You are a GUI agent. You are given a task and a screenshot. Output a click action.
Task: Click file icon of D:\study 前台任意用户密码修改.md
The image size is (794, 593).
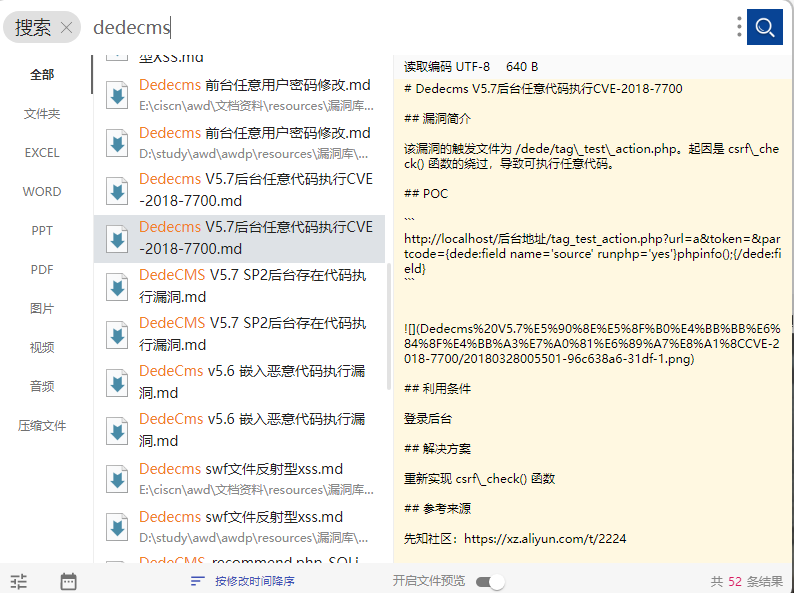tap(117, 143)
